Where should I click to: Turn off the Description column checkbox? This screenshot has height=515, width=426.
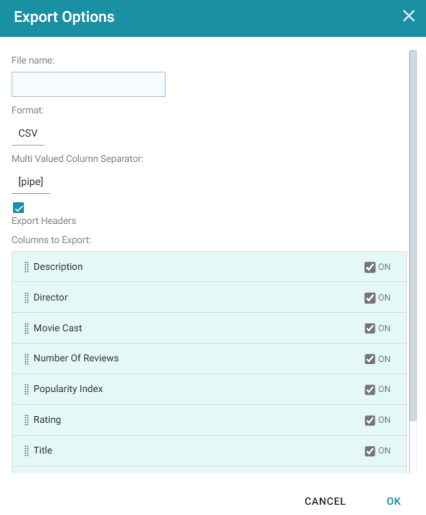coord(370,267)
